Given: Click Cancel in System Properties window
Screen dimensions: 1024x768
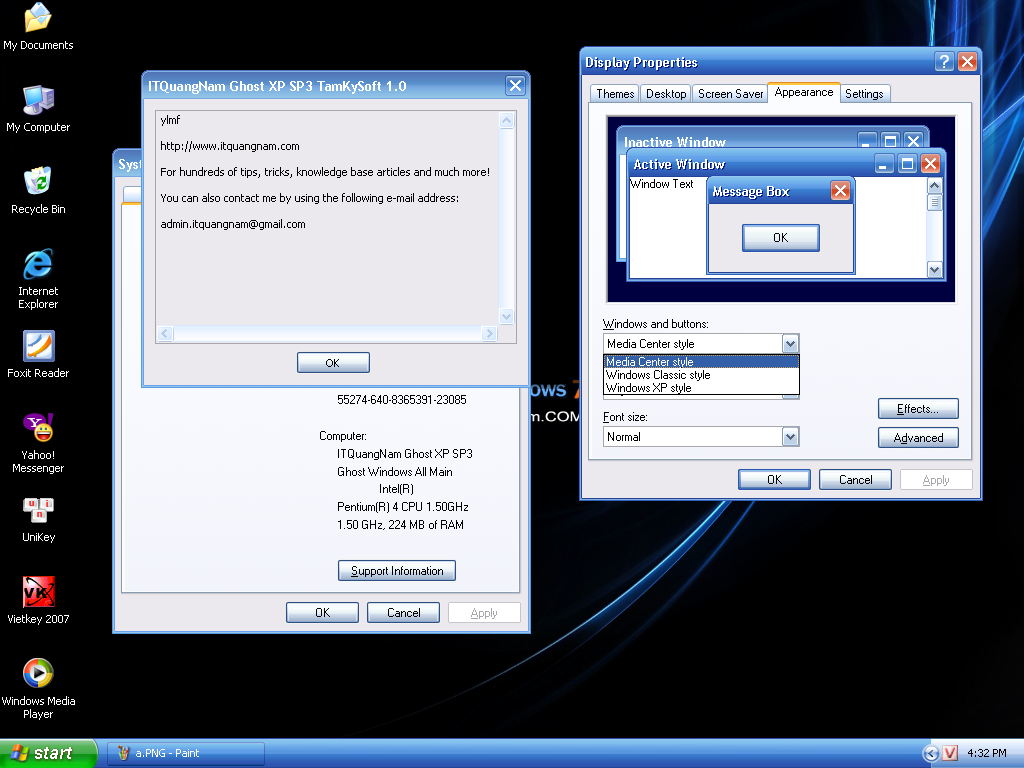Looking at the screenshot, I should click(403, 613).
